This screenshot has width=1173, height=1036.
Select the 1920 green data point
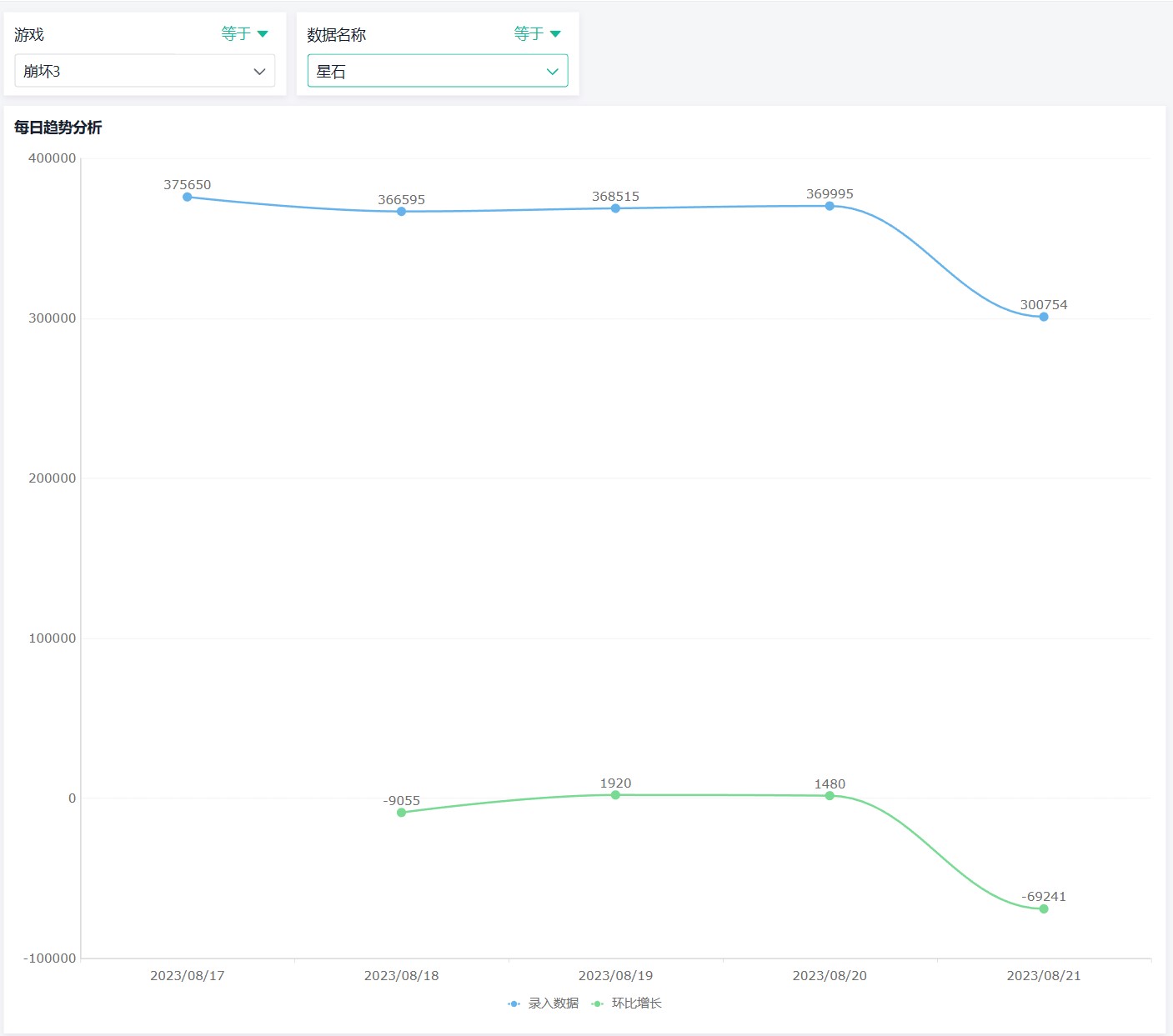(x=615, y=795)
